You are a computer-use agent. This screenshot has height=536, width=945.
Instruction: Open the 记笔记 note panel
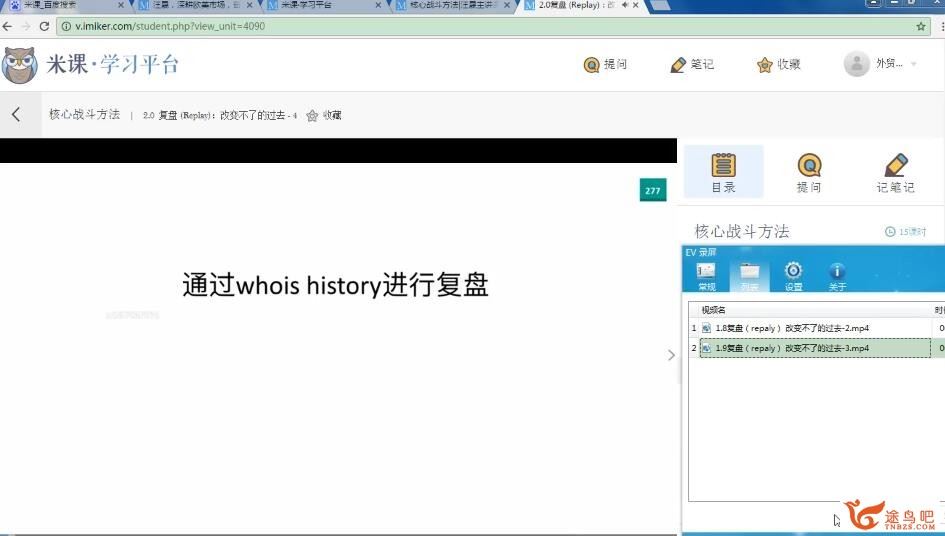coord(896,172)
